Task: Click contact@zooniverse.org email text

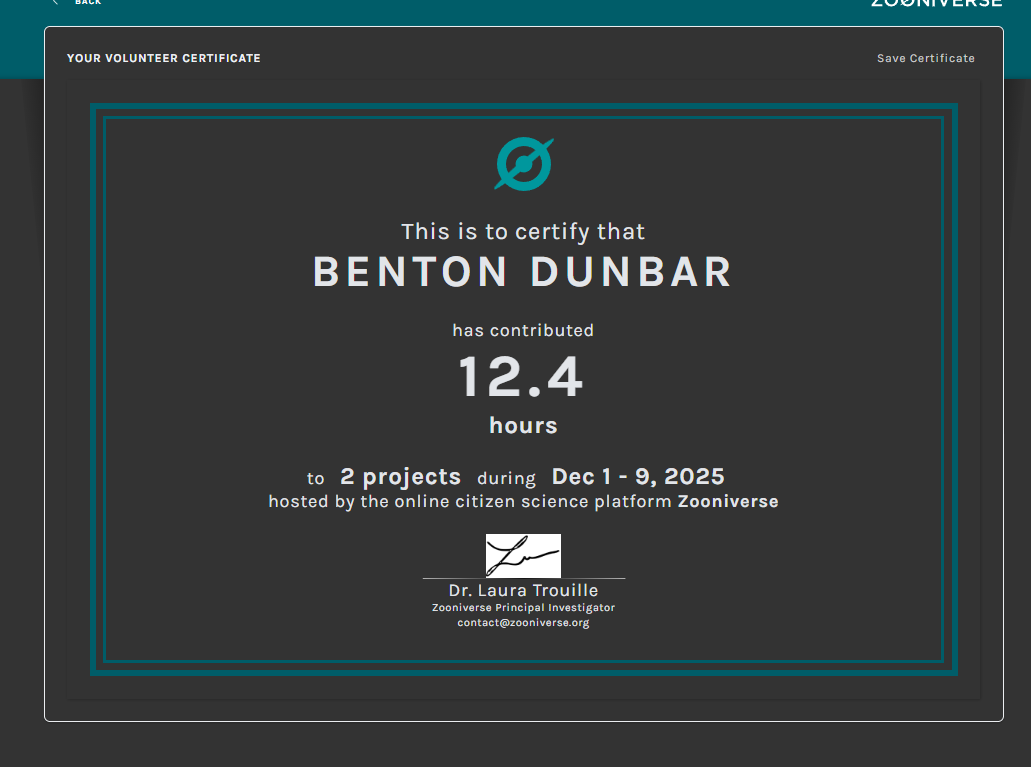Action: [523, 622]
